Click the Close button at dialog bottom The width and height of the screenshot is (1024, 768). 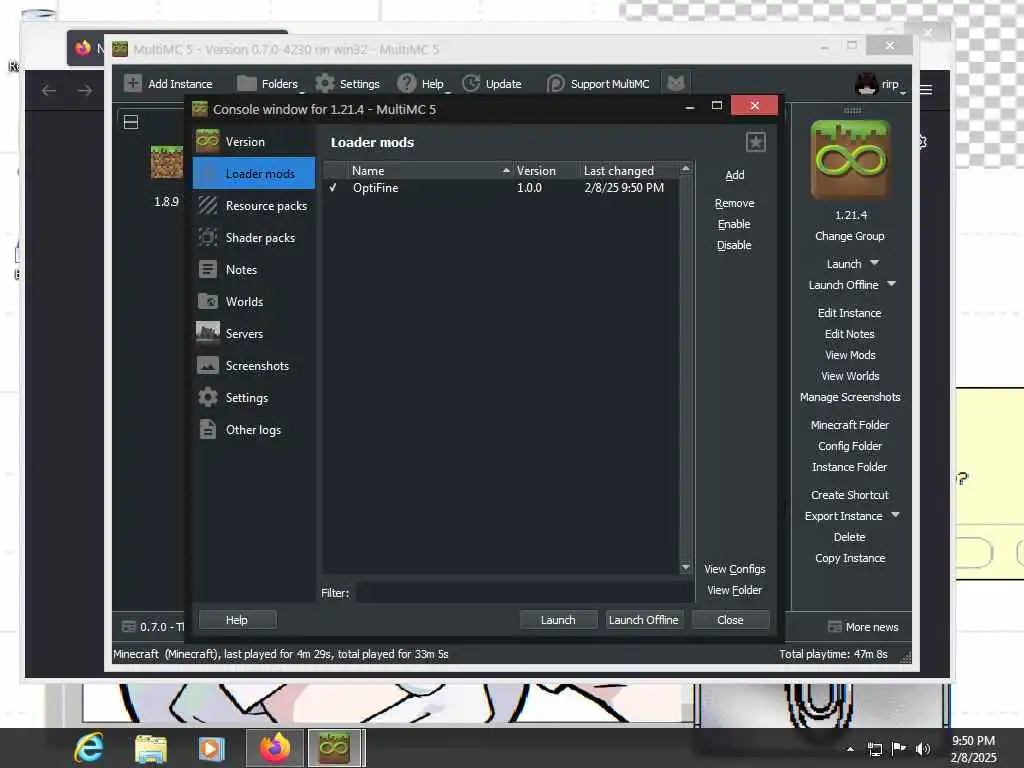(730, 620)
